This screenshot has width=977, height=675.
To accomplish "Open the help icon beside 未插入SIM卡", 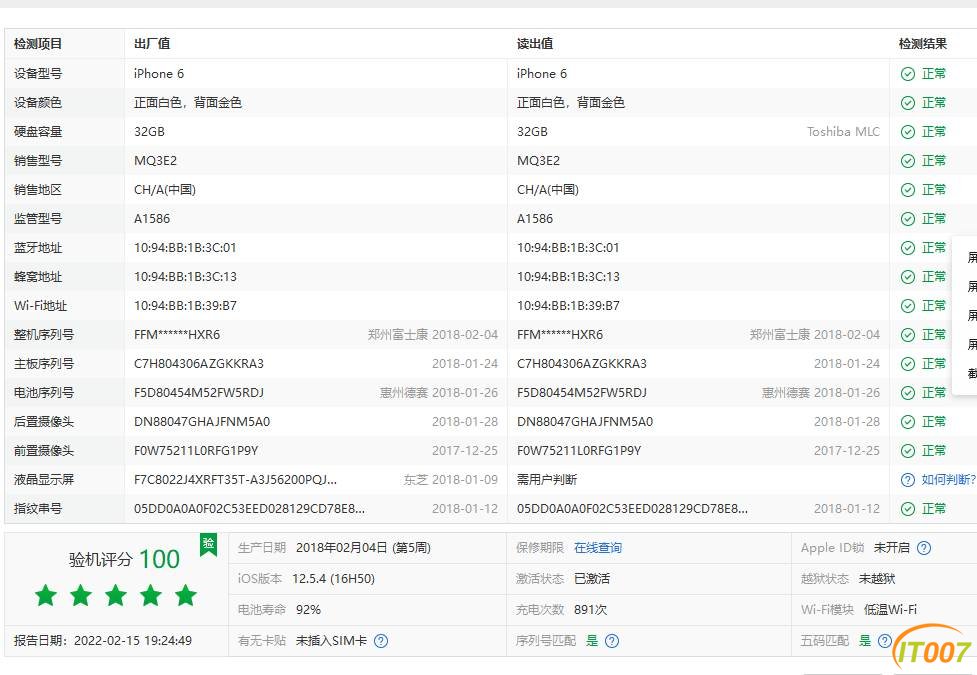I will pyautogui.click(x=381, y=641).
